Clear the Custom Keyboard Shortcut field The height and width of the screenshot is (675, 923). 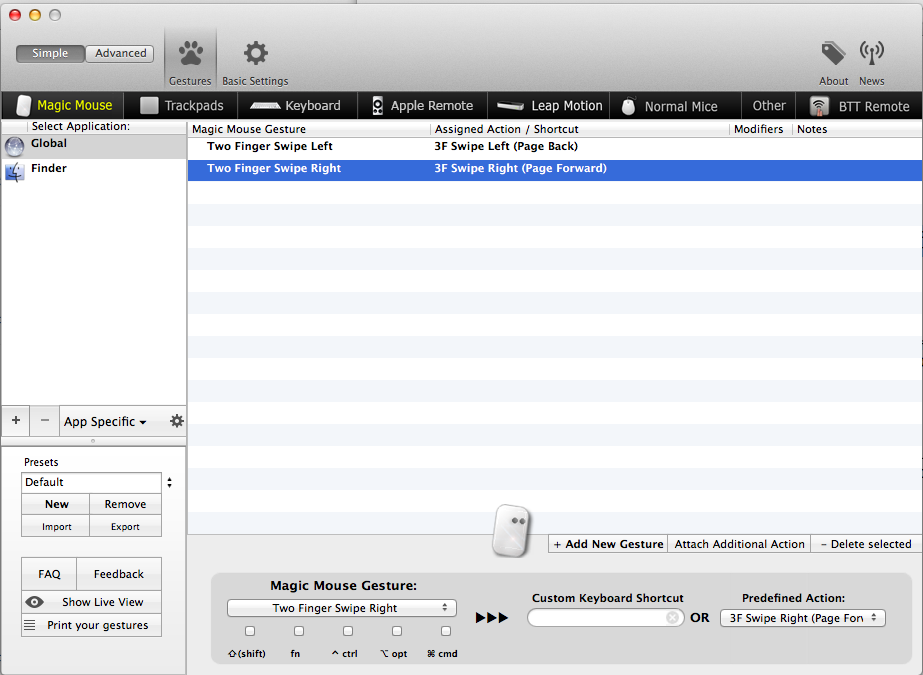pos(672,617)
